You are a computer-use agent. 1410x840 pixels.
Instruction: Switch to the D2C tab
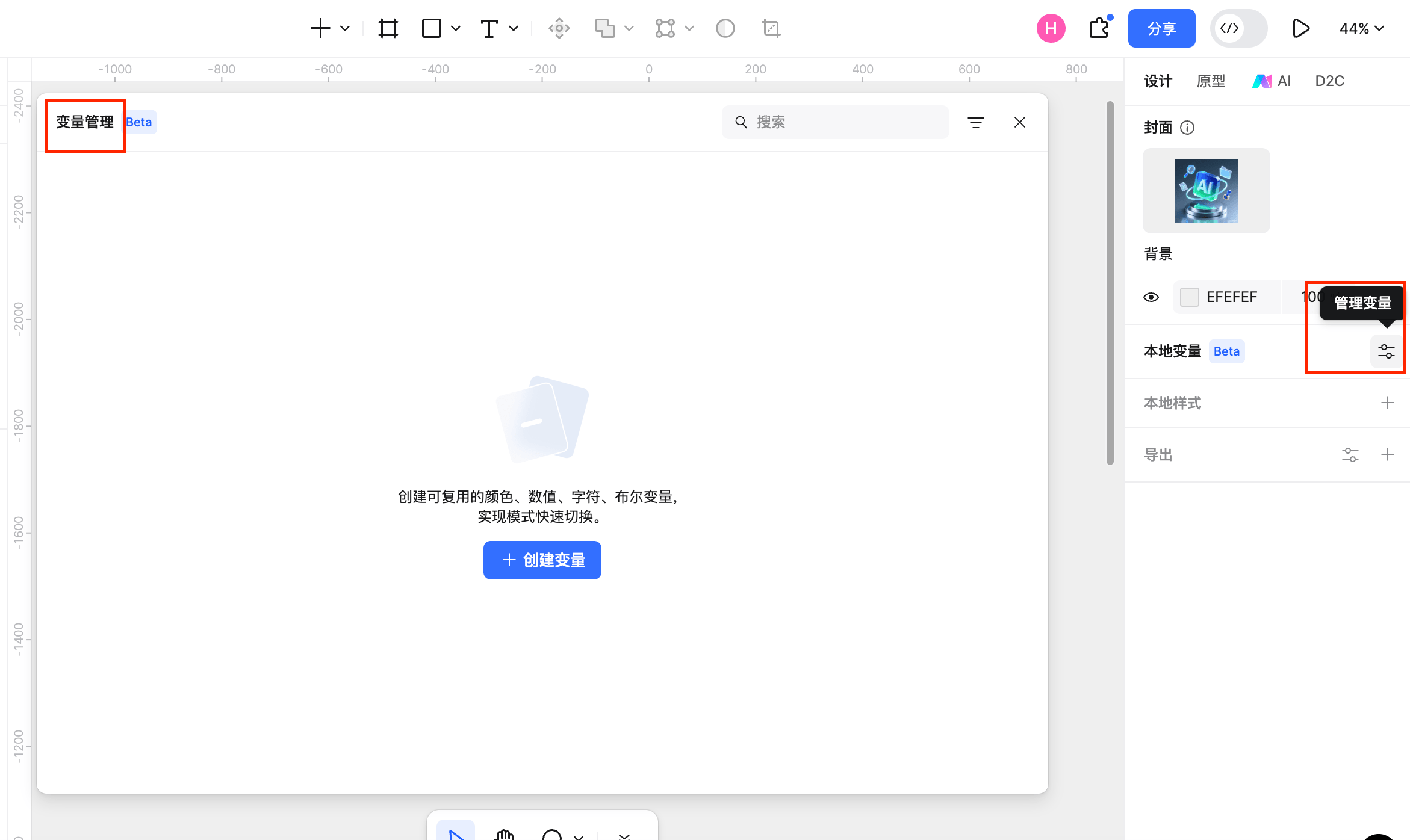point(1329,81)
